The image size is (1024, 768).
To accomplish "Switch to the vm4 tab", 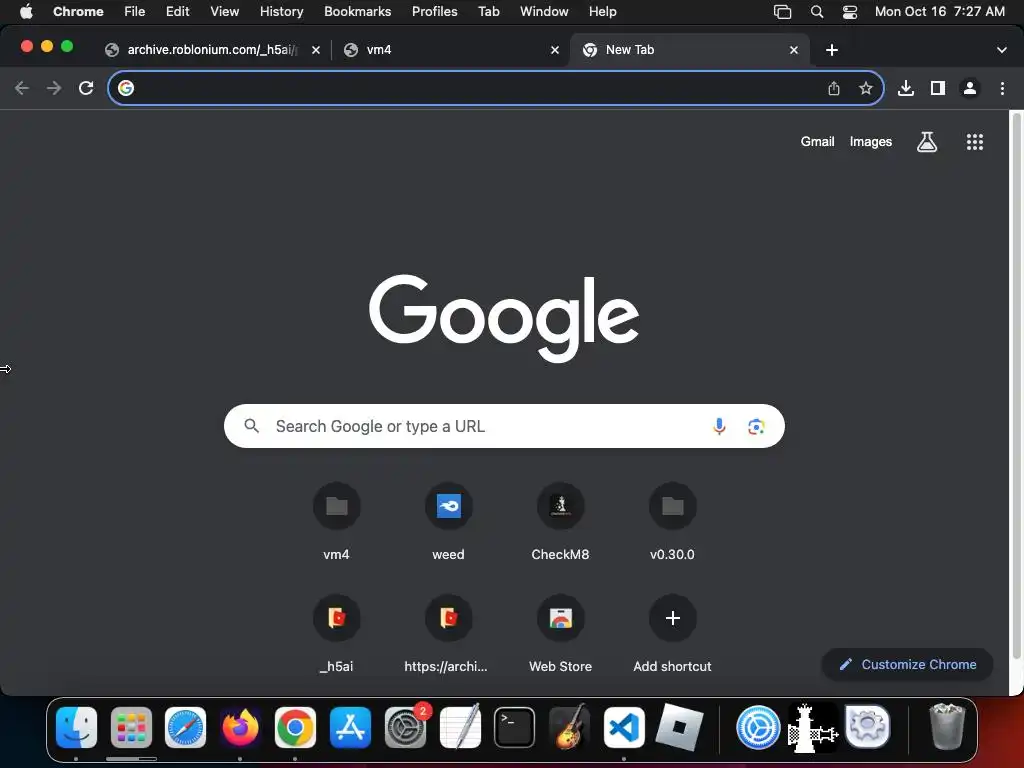I will point(451,50).
